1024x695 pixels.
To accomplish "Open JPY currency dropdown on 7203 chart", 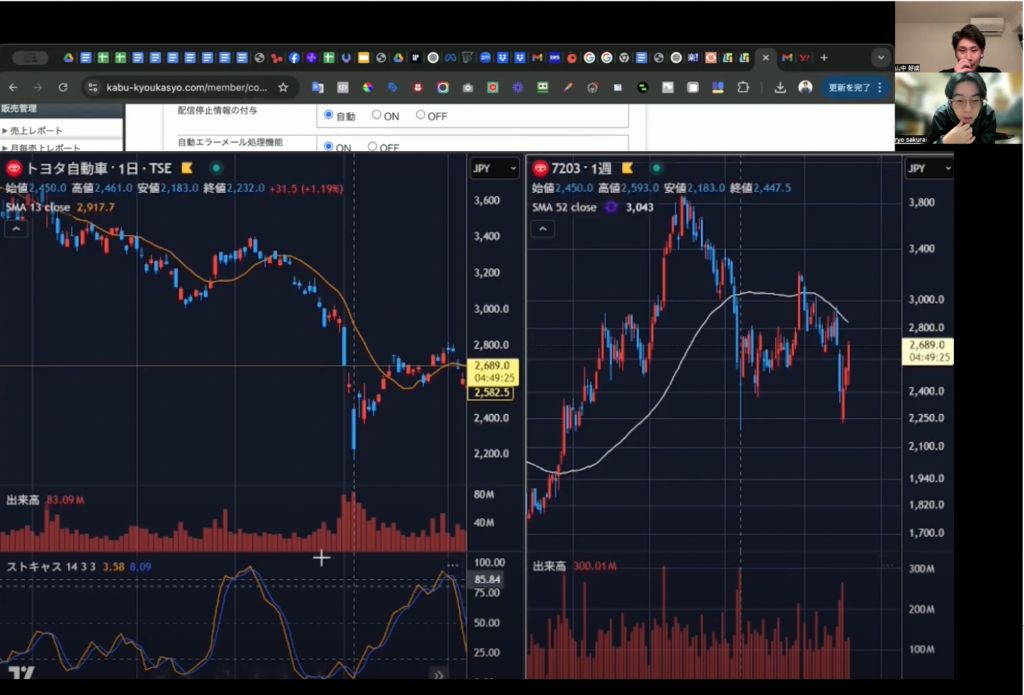I will 929,168.
